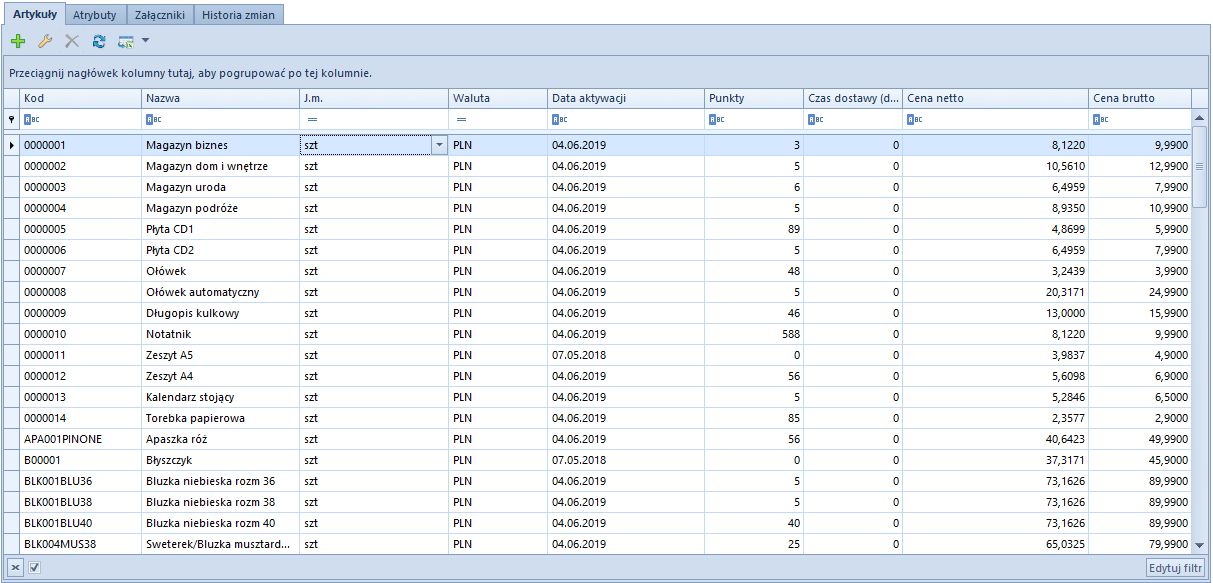
Task: Click the J.m. column header
Action: pos(374,98)
